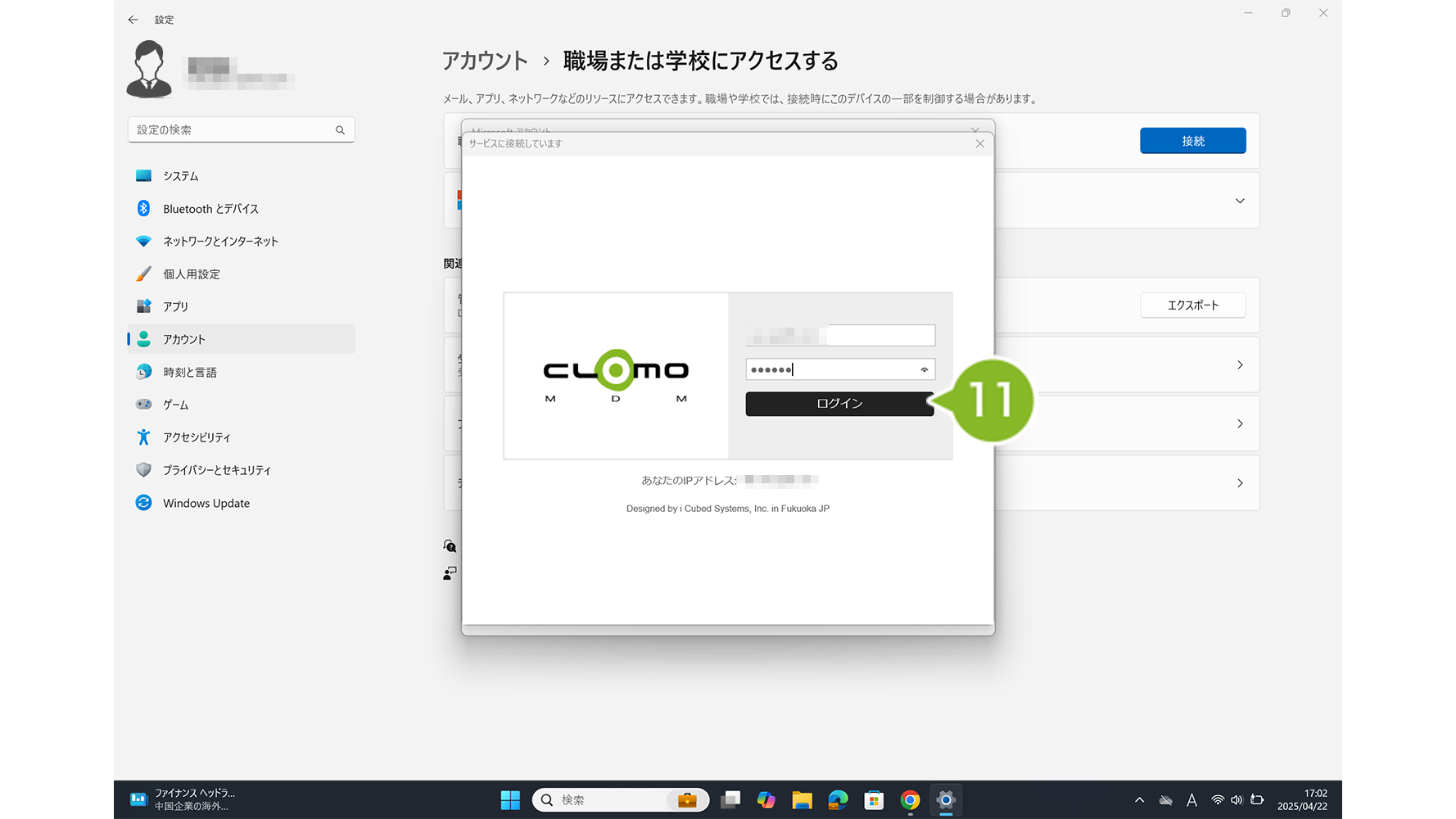Click the 設定の検索 search box
The height and width of the screenshot is (819, 1456).
click(x=241, y=129)
